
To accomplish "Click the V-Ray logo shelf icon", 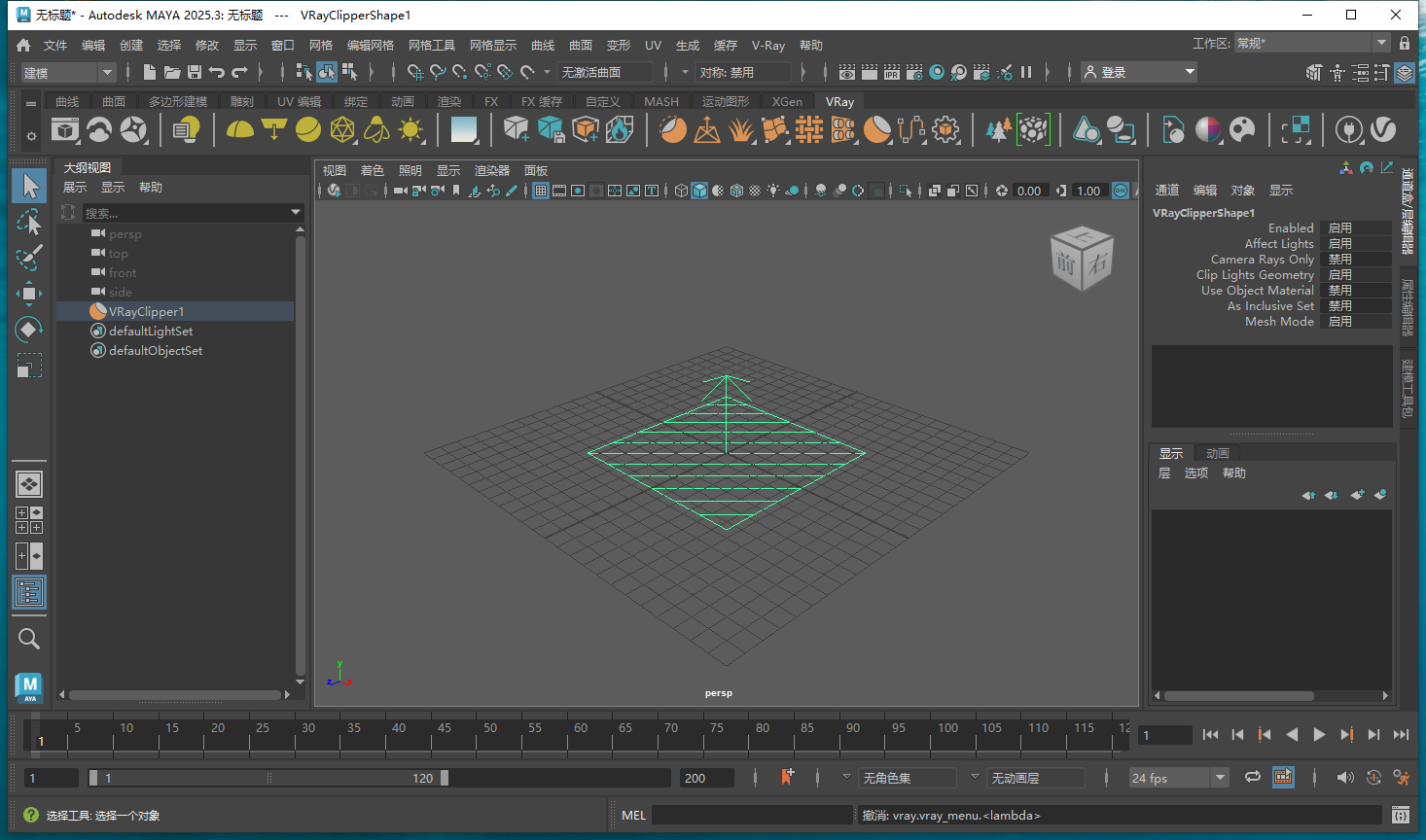I will pos(1383,129).
